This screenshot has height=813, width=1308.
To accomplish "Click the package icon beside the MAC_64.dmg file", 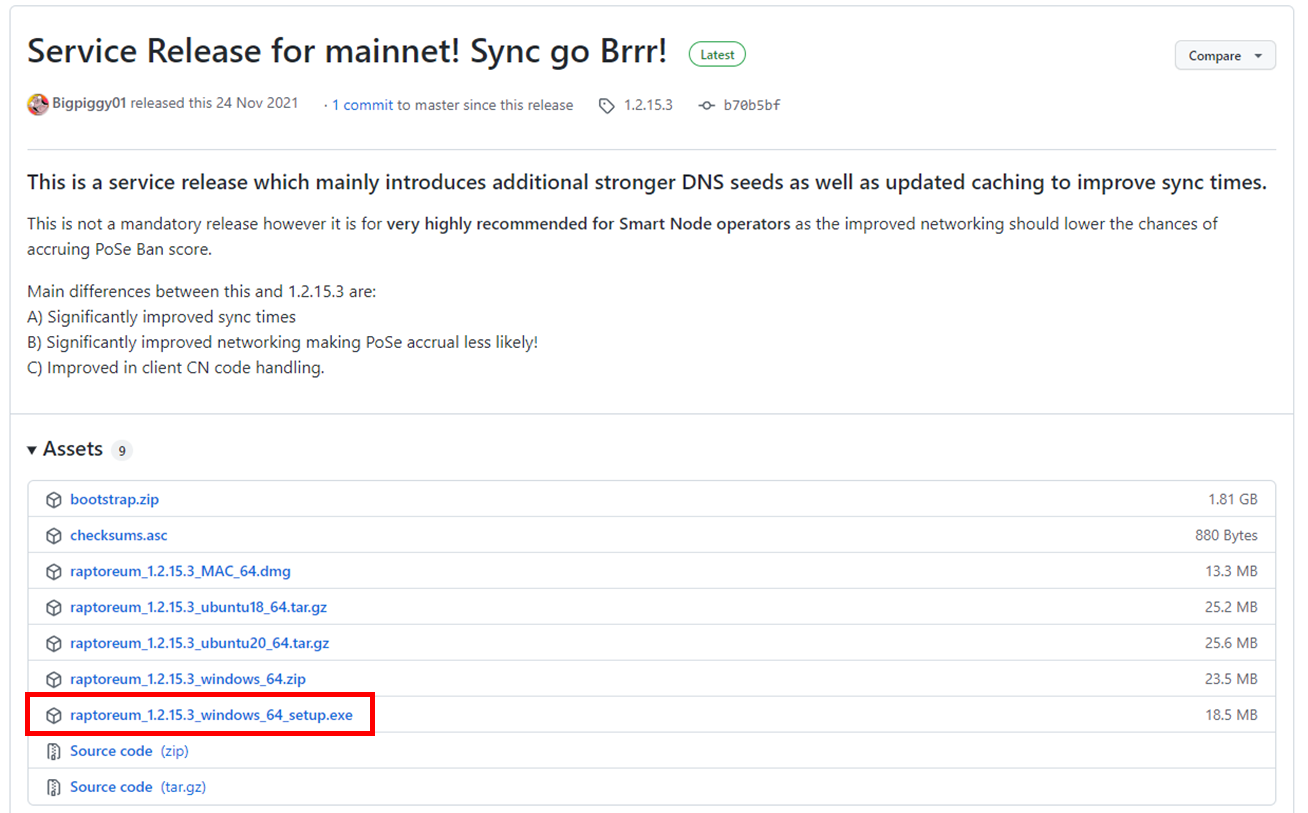I will click(x=54, y=571).
